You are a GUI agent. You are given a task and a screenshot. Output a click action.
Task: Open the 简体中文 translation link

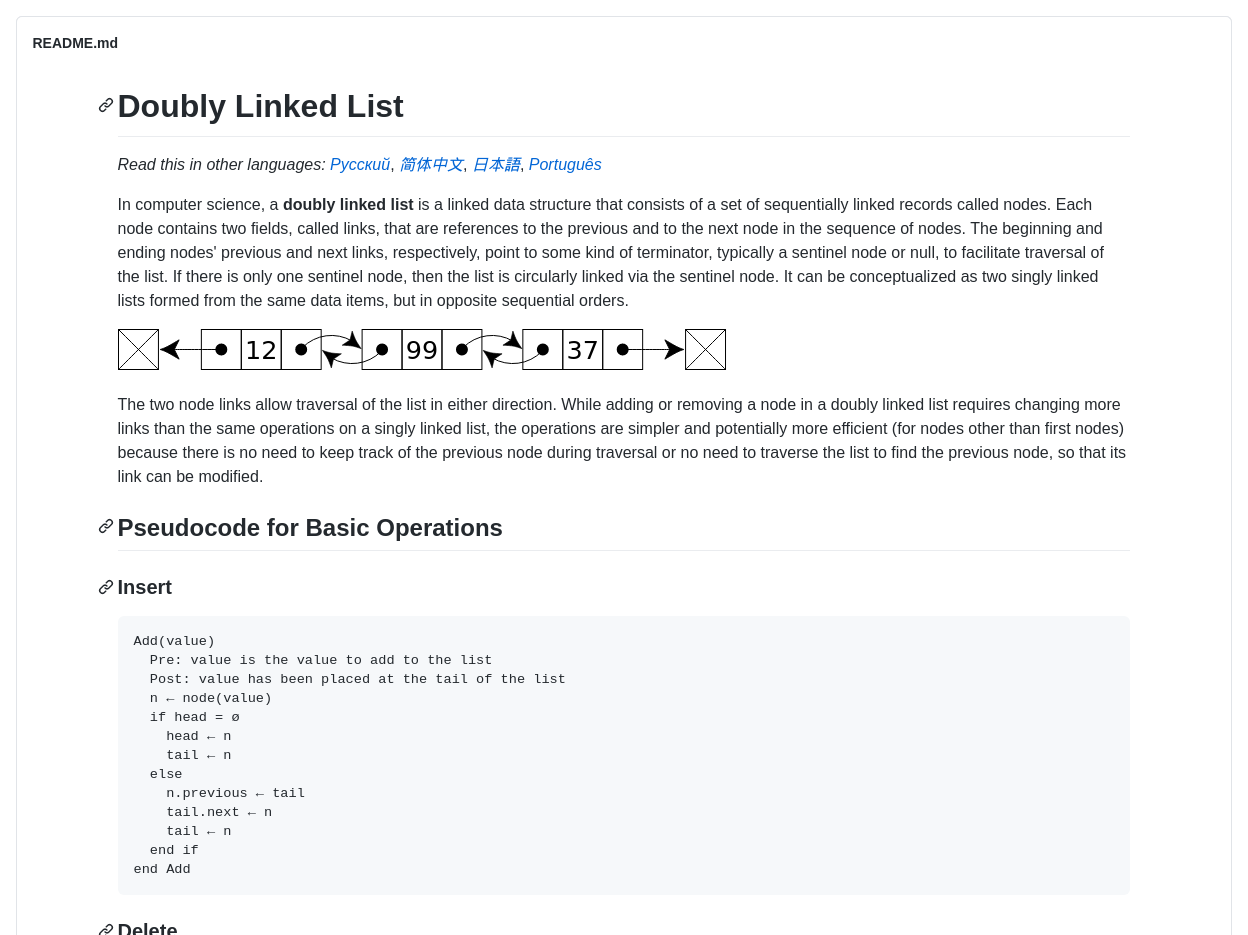pyautogui.click(x=431, y=164)
